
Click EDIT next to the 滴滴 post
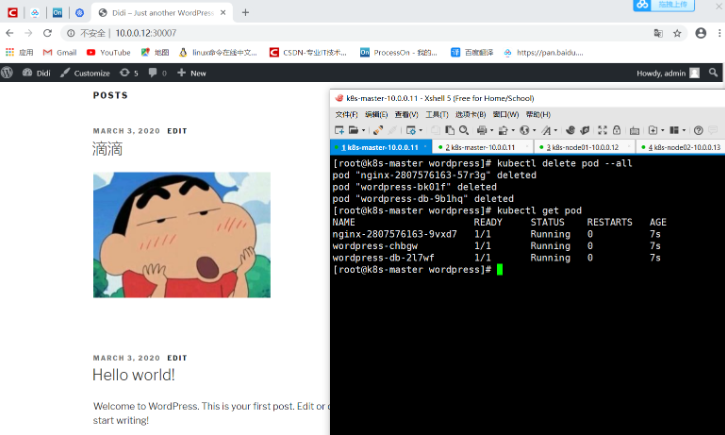177,131
